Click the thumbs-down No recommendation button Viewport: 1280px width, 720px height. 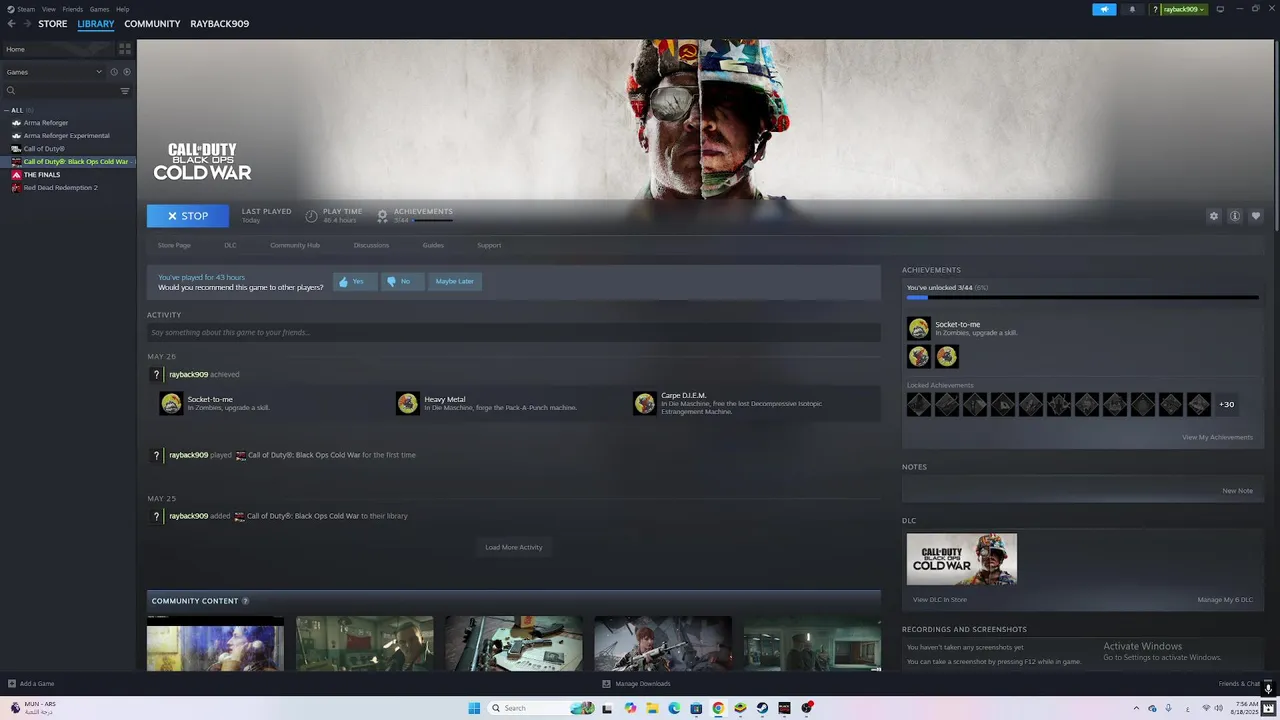[x=402, y=282]
